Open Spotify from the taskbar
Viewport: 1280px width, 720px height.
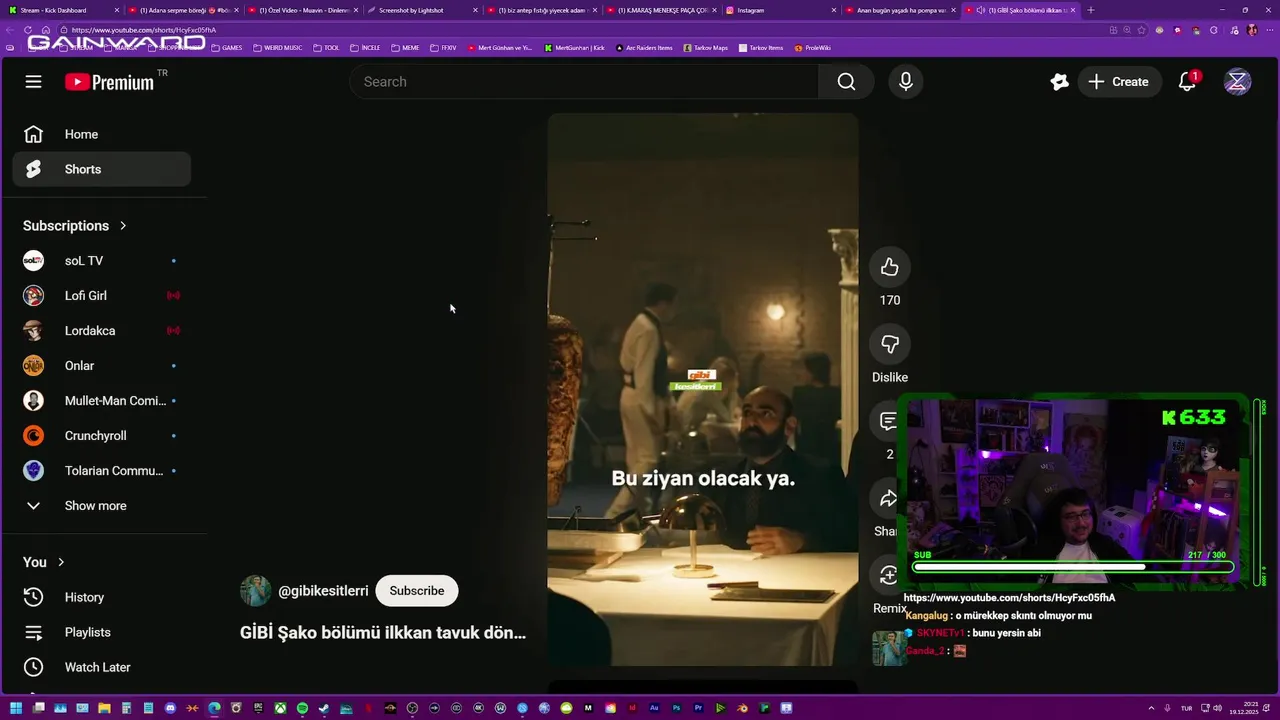pyautogui.click(x=302, y=708)
